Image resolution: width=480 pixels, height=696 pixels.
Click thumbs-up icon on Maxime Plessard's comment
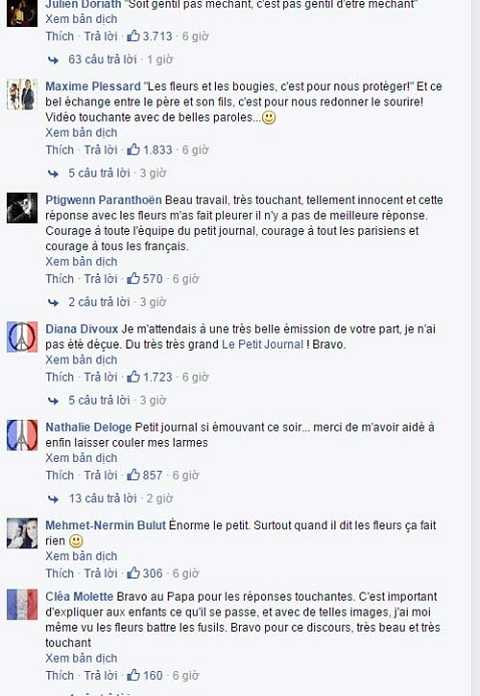tap(133, 149)
